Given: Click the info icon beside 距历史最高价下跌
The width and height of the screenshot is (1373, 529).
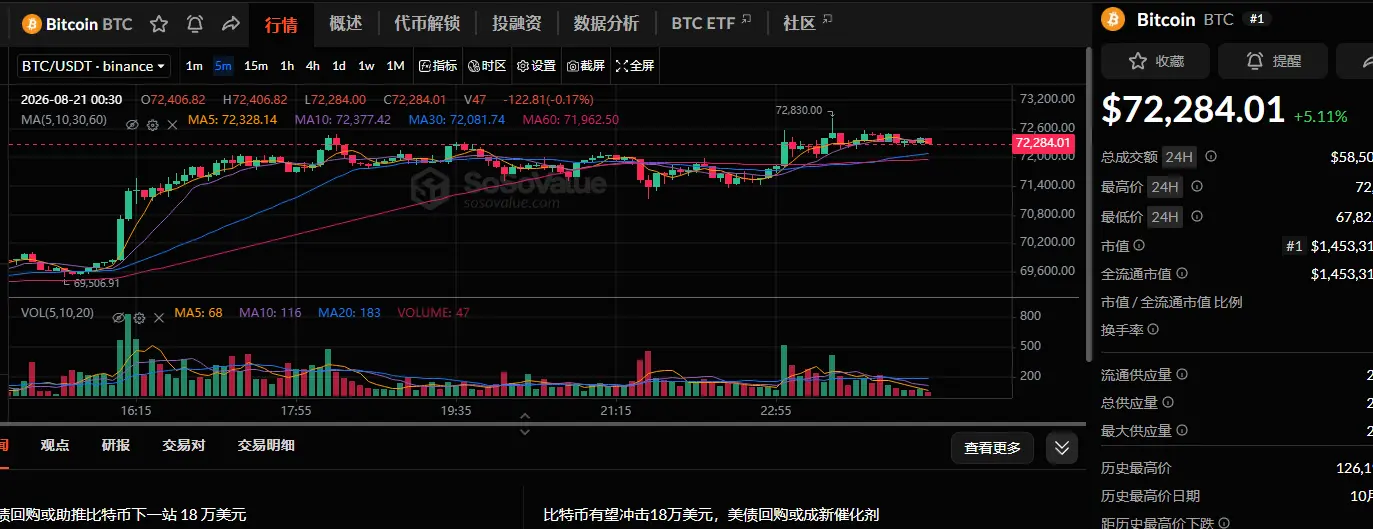Looking at the screenshot, I should (1225, 523).
